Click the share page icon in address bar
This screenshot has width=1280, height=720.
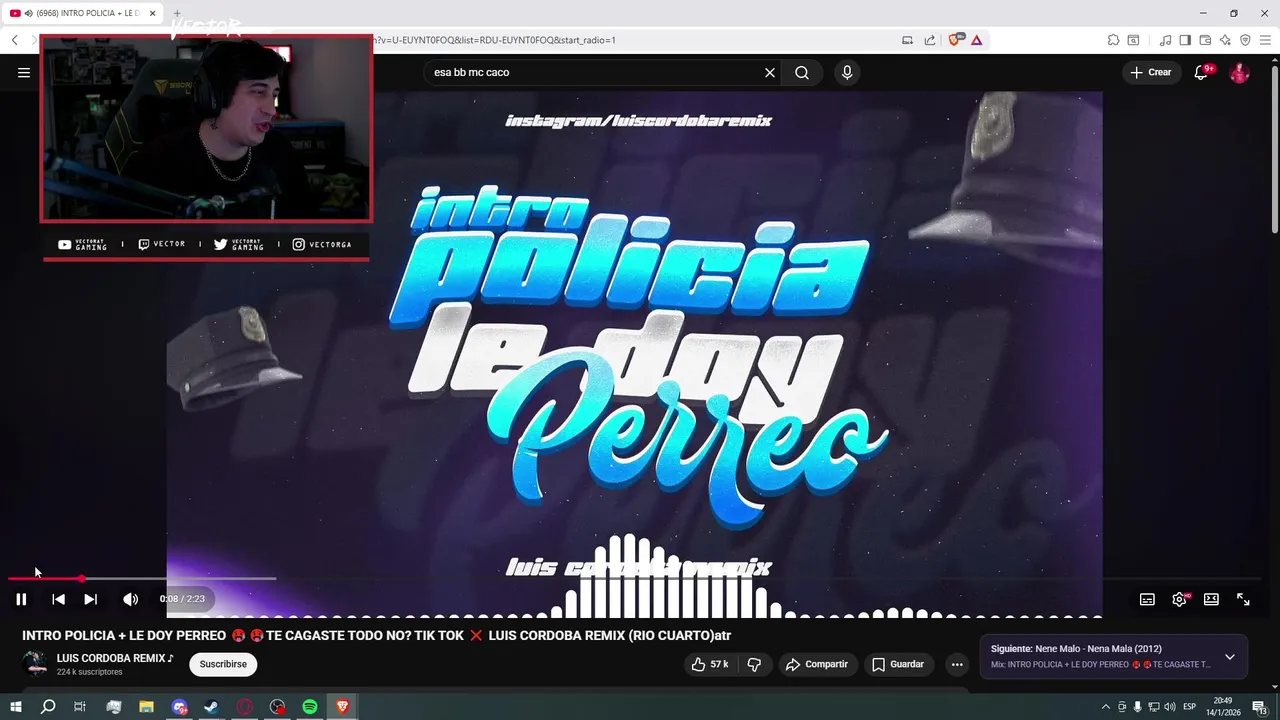pos(930,40)
